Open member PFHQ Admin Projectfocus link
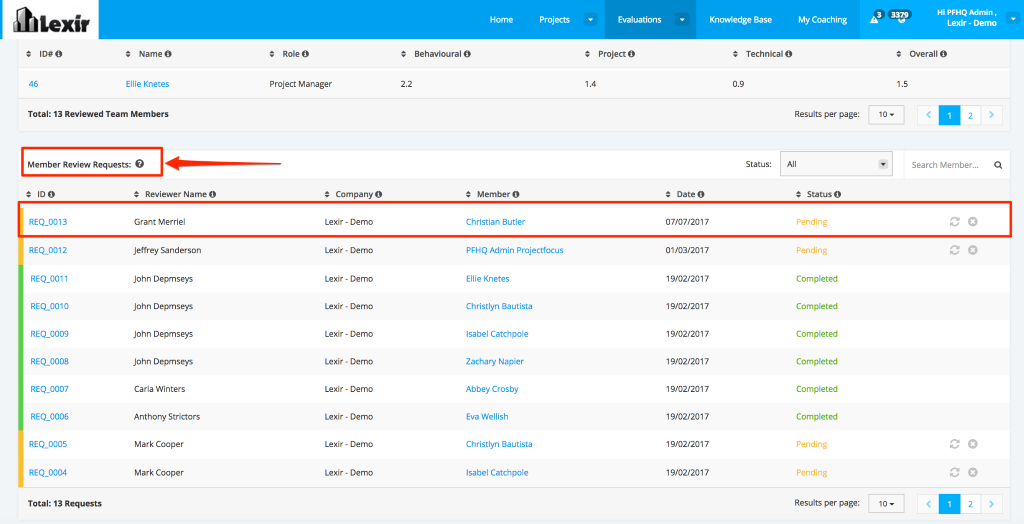Viewport: 1024px width, 524px height. tap(515, 250)
